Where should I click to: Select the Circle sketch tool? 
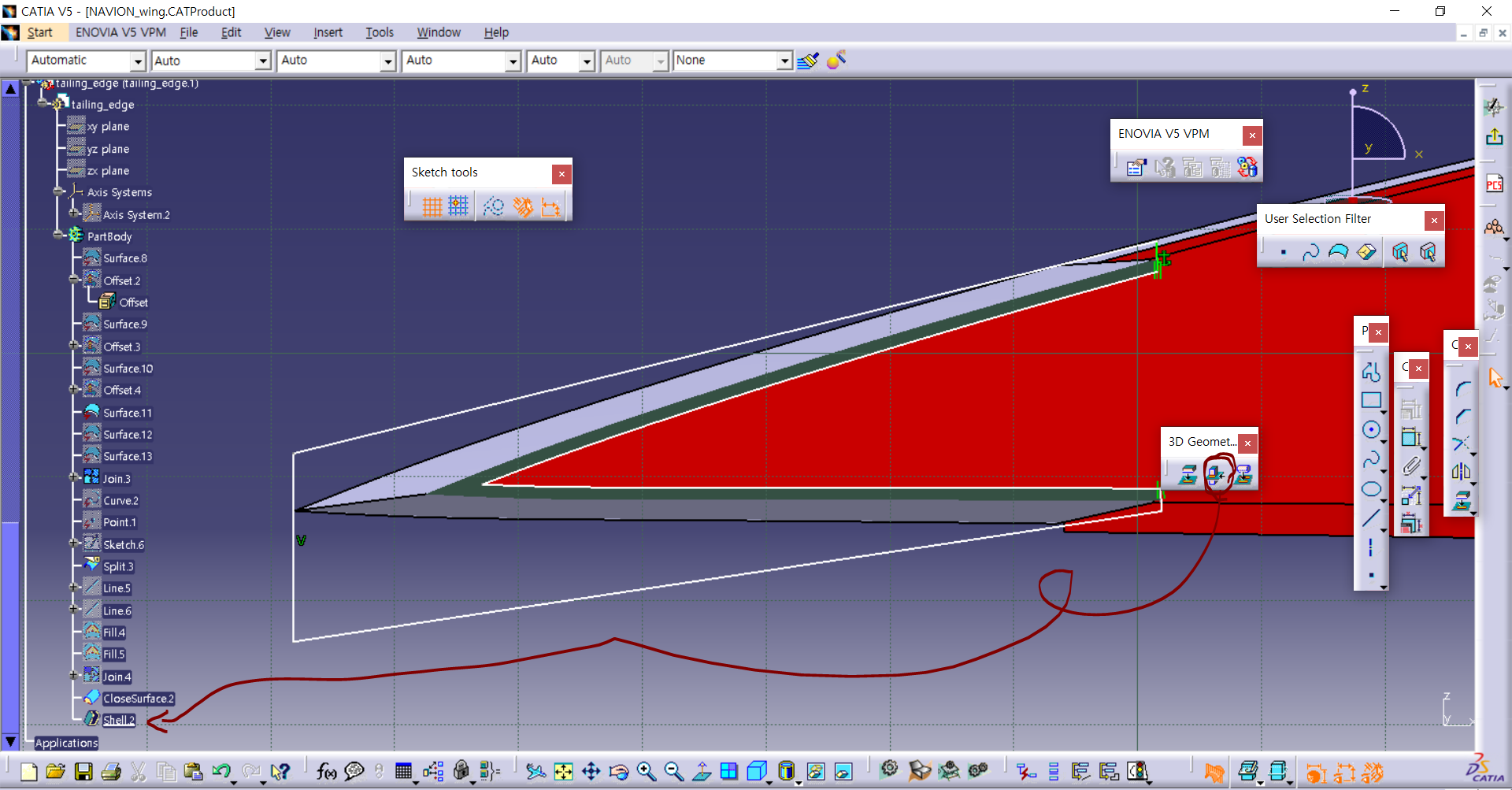[1371, 429]
